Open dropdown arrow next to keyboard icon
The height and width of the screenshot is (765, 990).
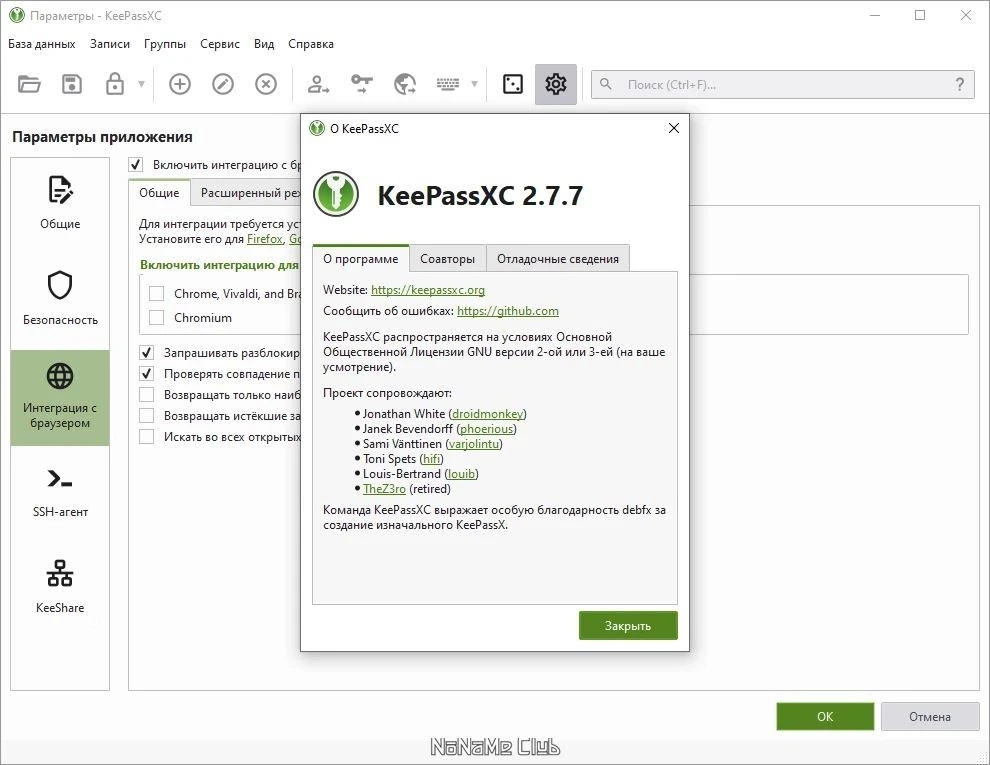(474, 84)
